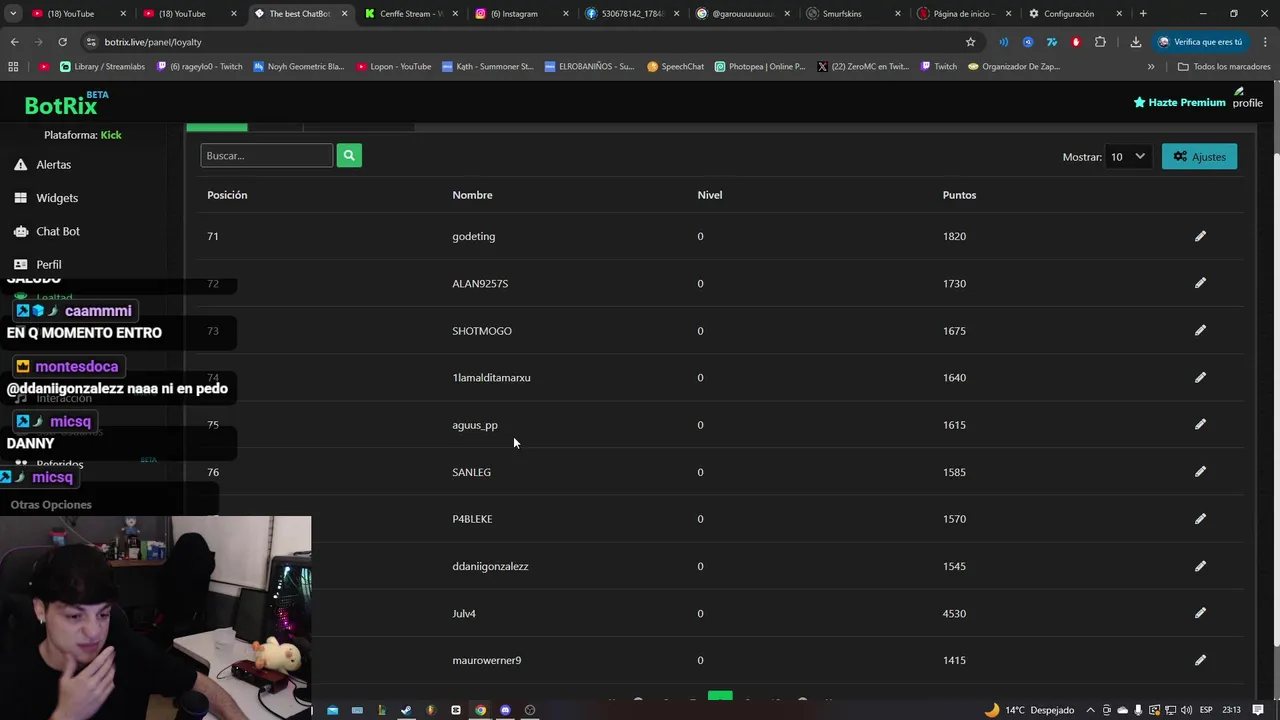This screenshot has height=720, width=1280.
Task: Click the Buscar search input field
Action: [266, 155]
